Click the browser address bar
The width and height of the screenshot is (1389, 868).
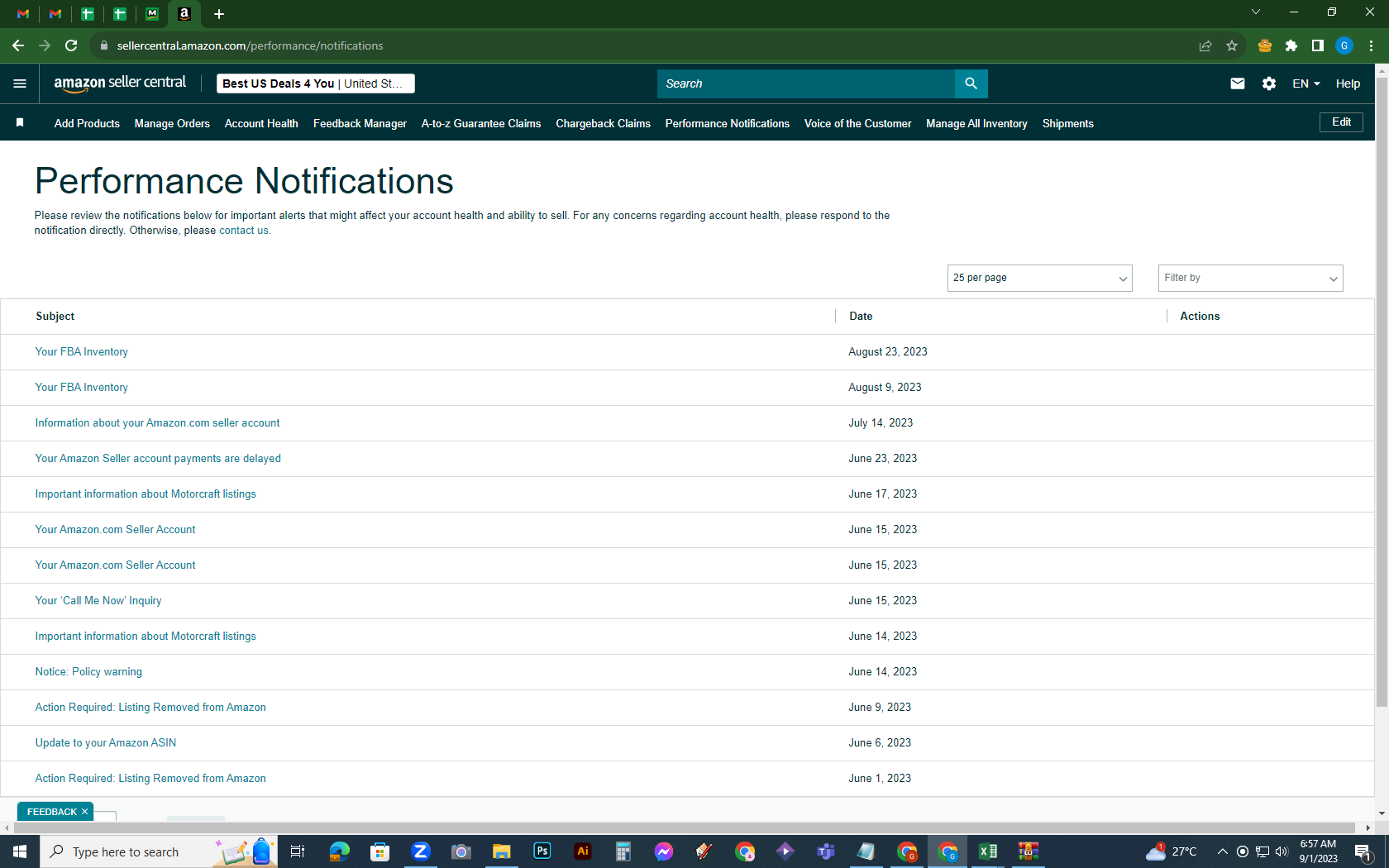point(645,45)
